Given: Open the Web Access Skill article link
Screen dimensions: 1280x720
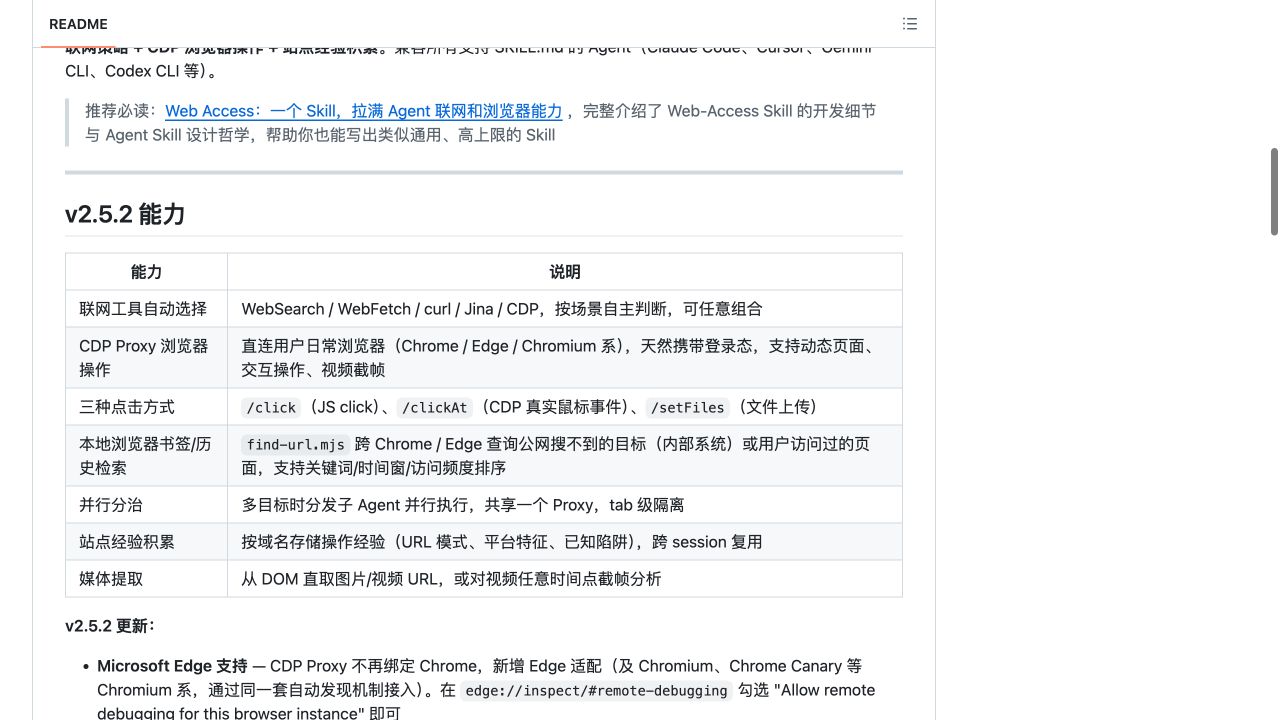Looking at the screenshot, I should tap(364, 111).
